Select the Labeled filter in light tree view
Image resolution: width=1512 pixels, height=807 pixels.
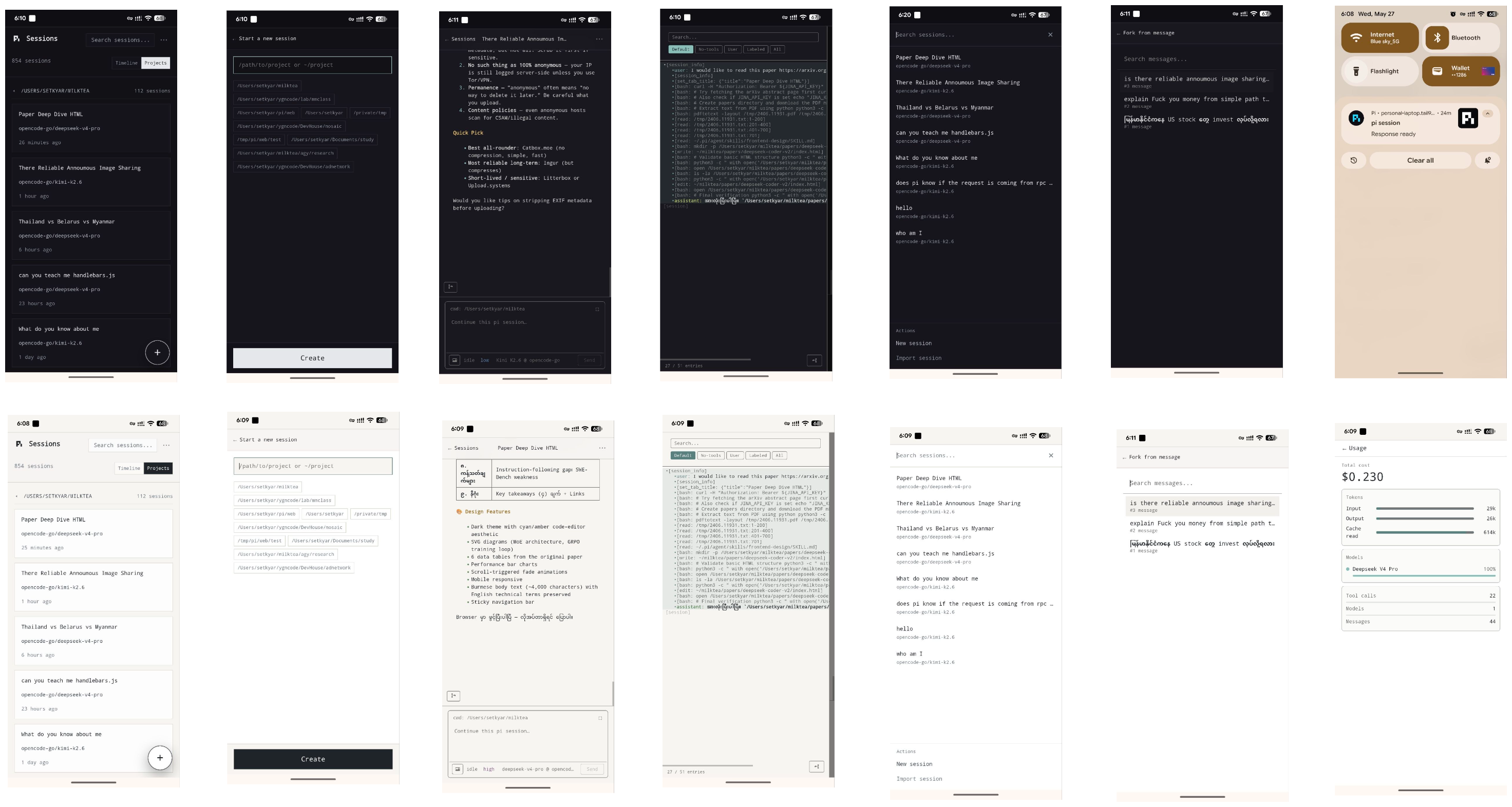(758, 455)
